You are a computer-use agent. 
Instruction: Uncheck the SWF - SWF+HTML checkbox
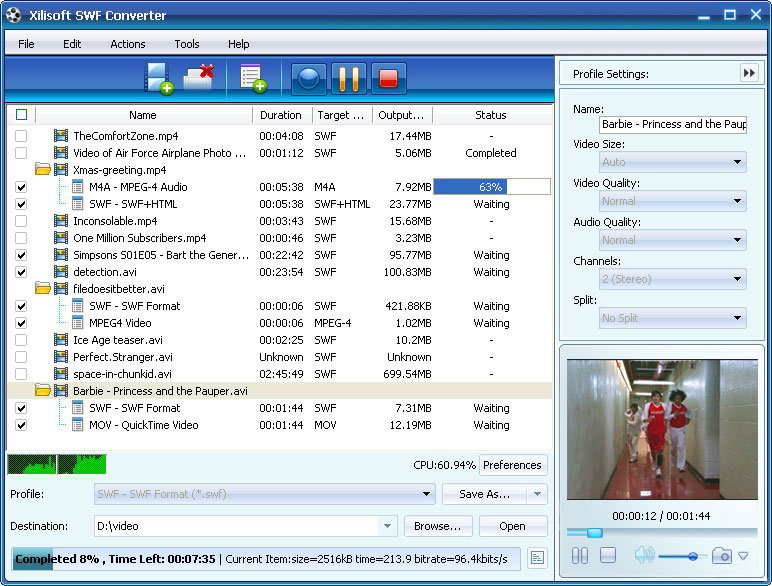coord(21,204)
